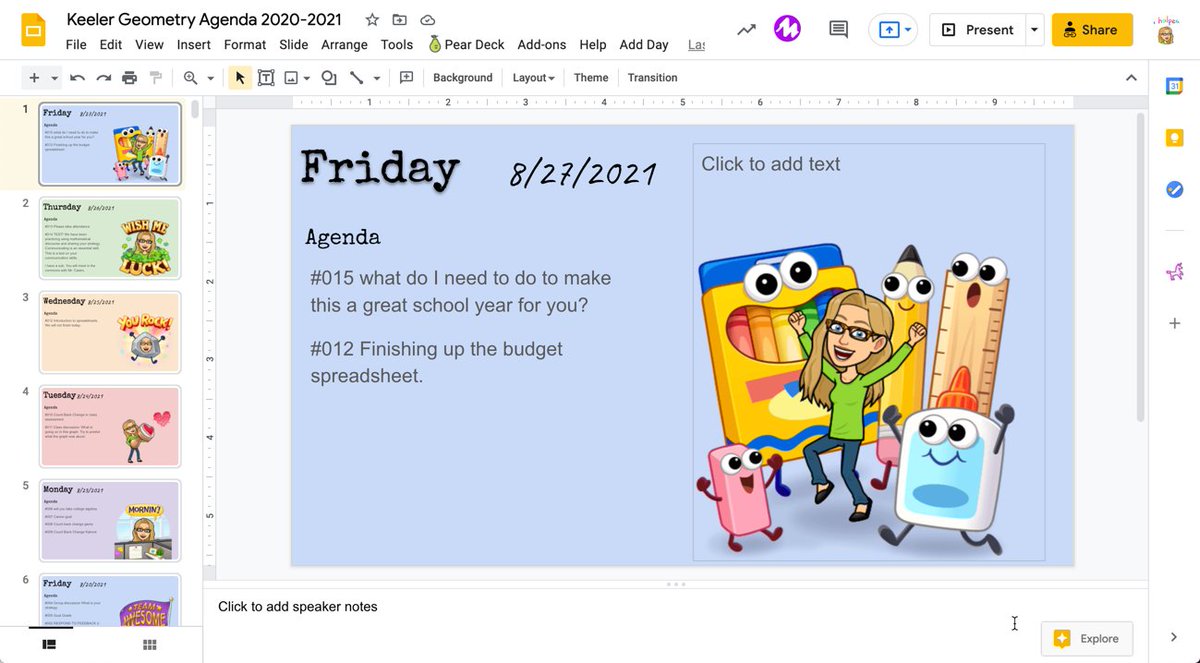The image size is (1200, 663).
Task: Open Google Keep side panel
Action: pyautogui.click(x=1174, y=138)
